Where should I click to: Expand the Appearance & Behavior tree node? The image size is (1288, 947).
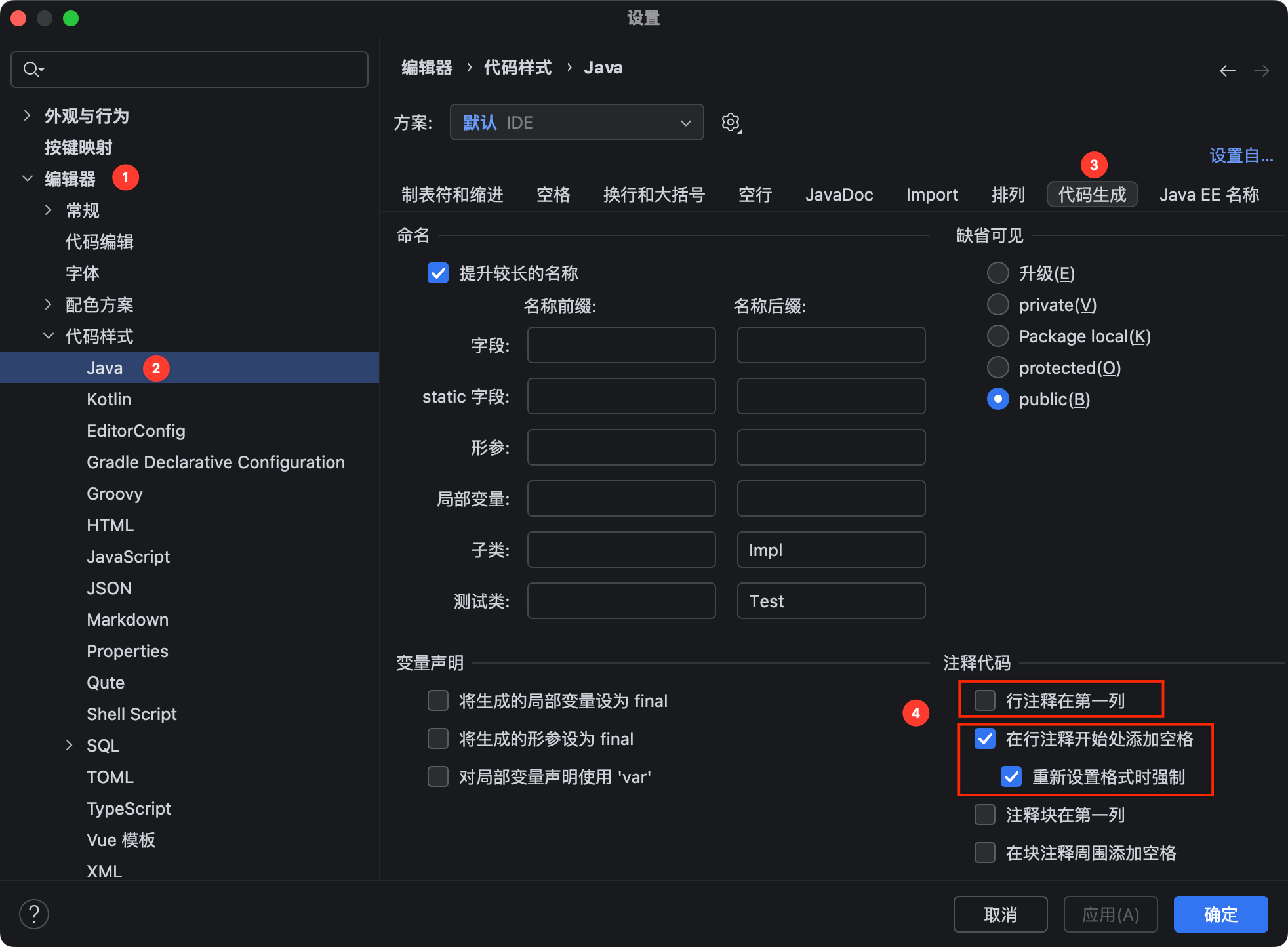point(27,115)
